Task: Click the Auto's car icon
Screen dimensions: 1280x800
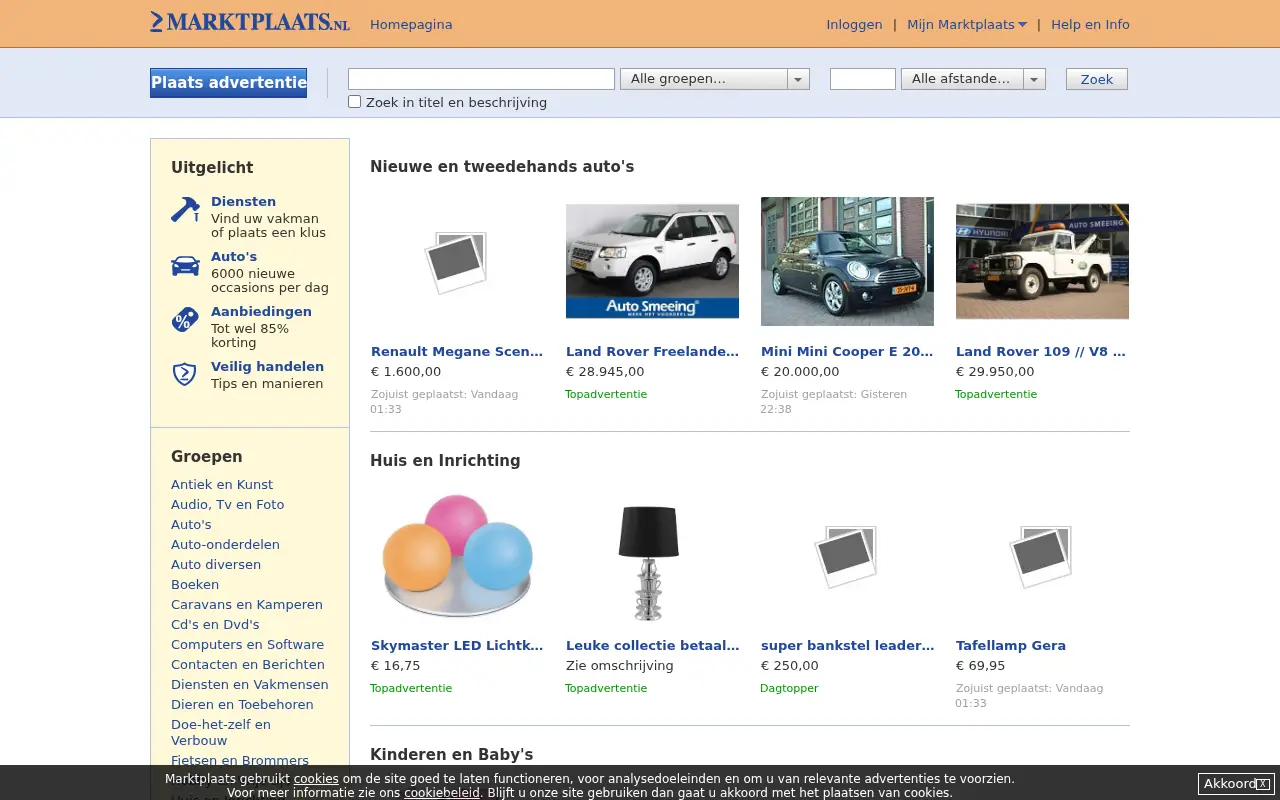Action: pos(185,265)
